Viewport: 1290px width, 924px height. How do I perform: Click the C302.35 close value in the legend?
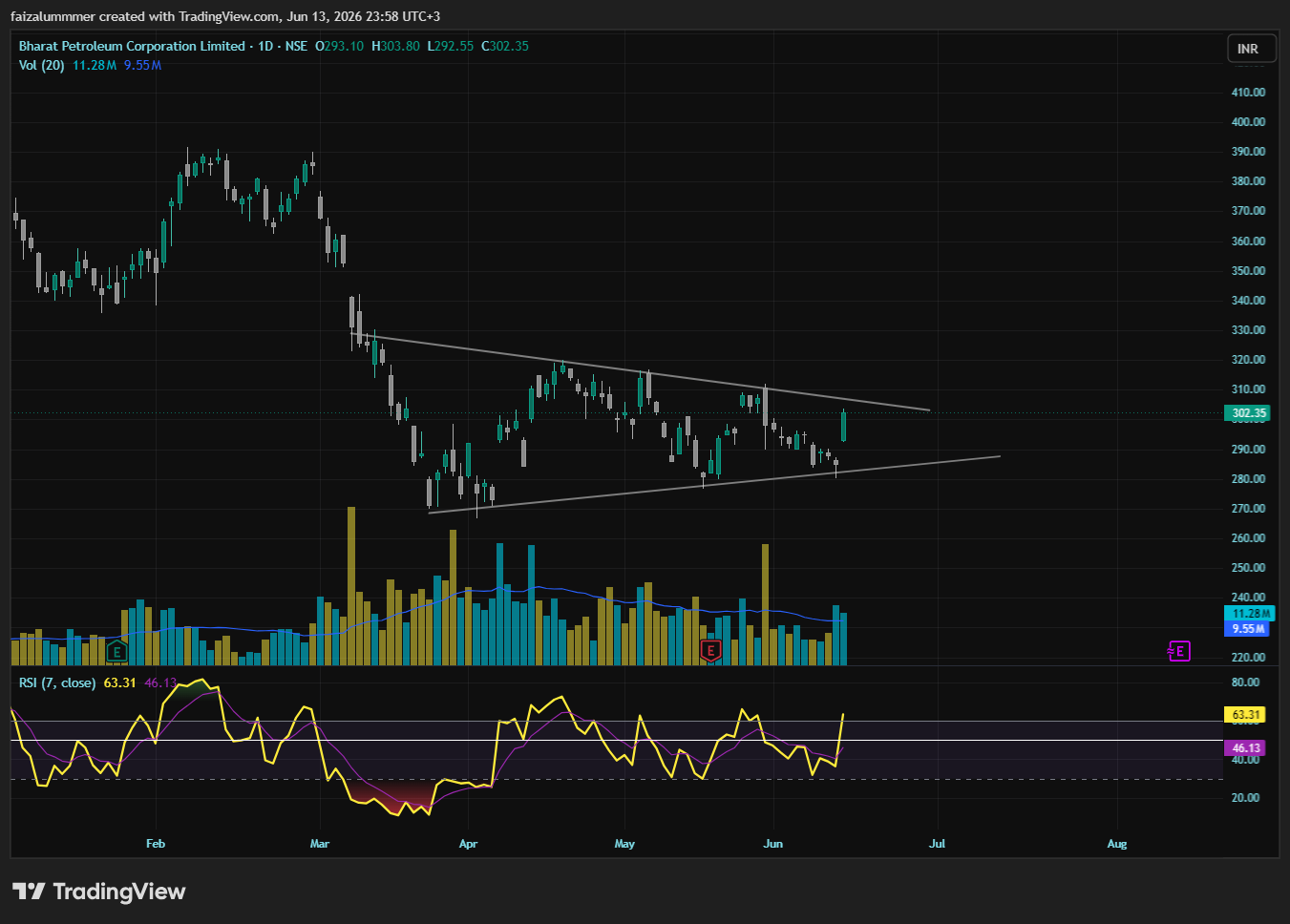click(504, 46)
